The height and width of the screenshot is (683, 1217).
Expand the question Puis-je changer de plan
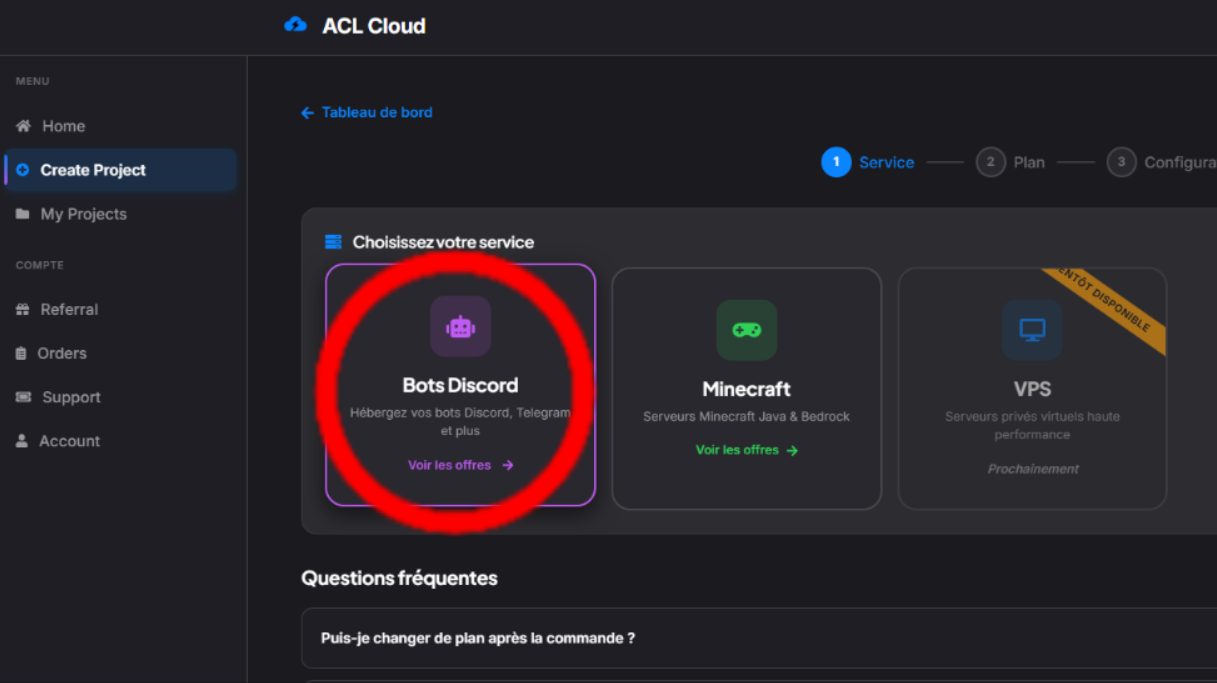point(477,637)
